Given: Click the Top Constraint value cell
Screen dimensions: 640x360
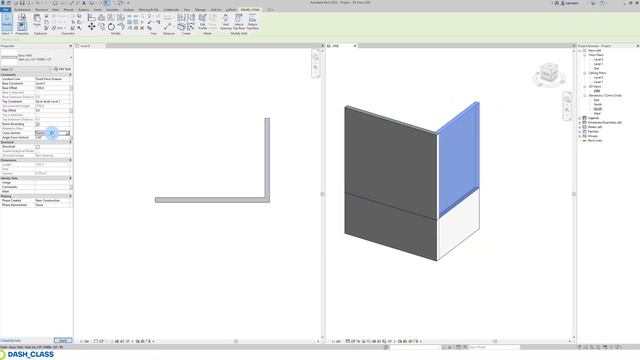Looking at the screenshot, I should (52, 102).
